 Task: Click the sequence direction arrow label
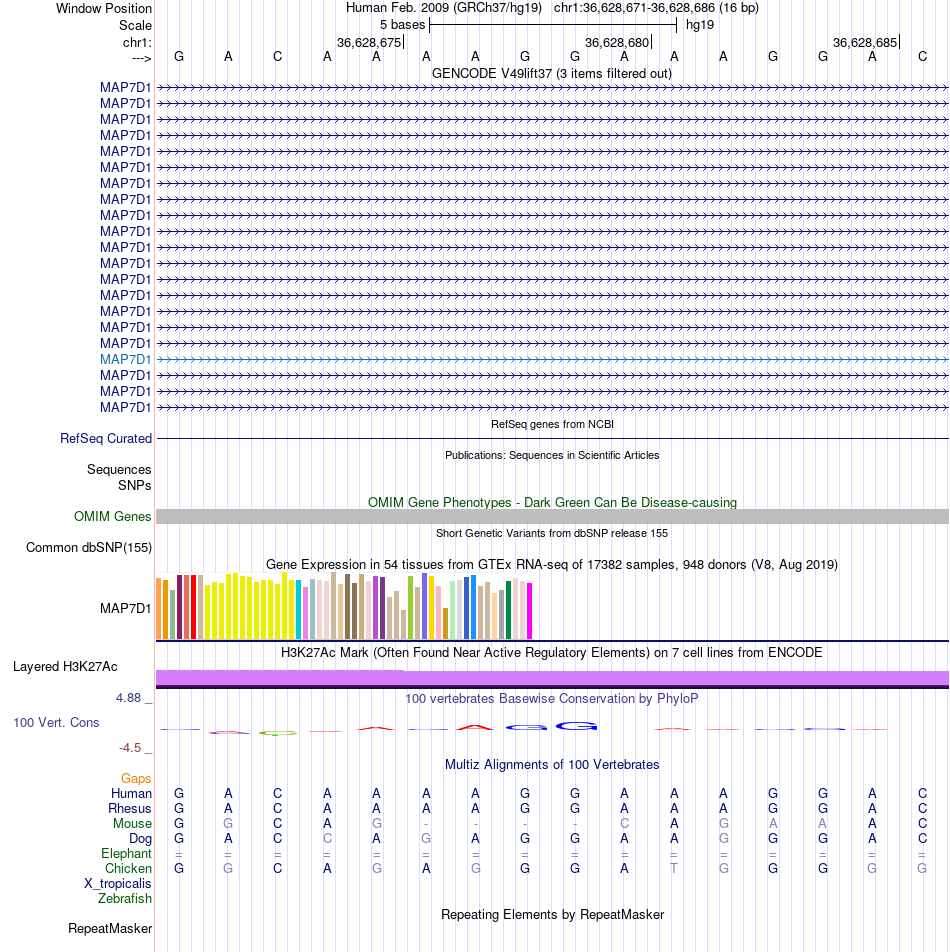tap(141, 58)
